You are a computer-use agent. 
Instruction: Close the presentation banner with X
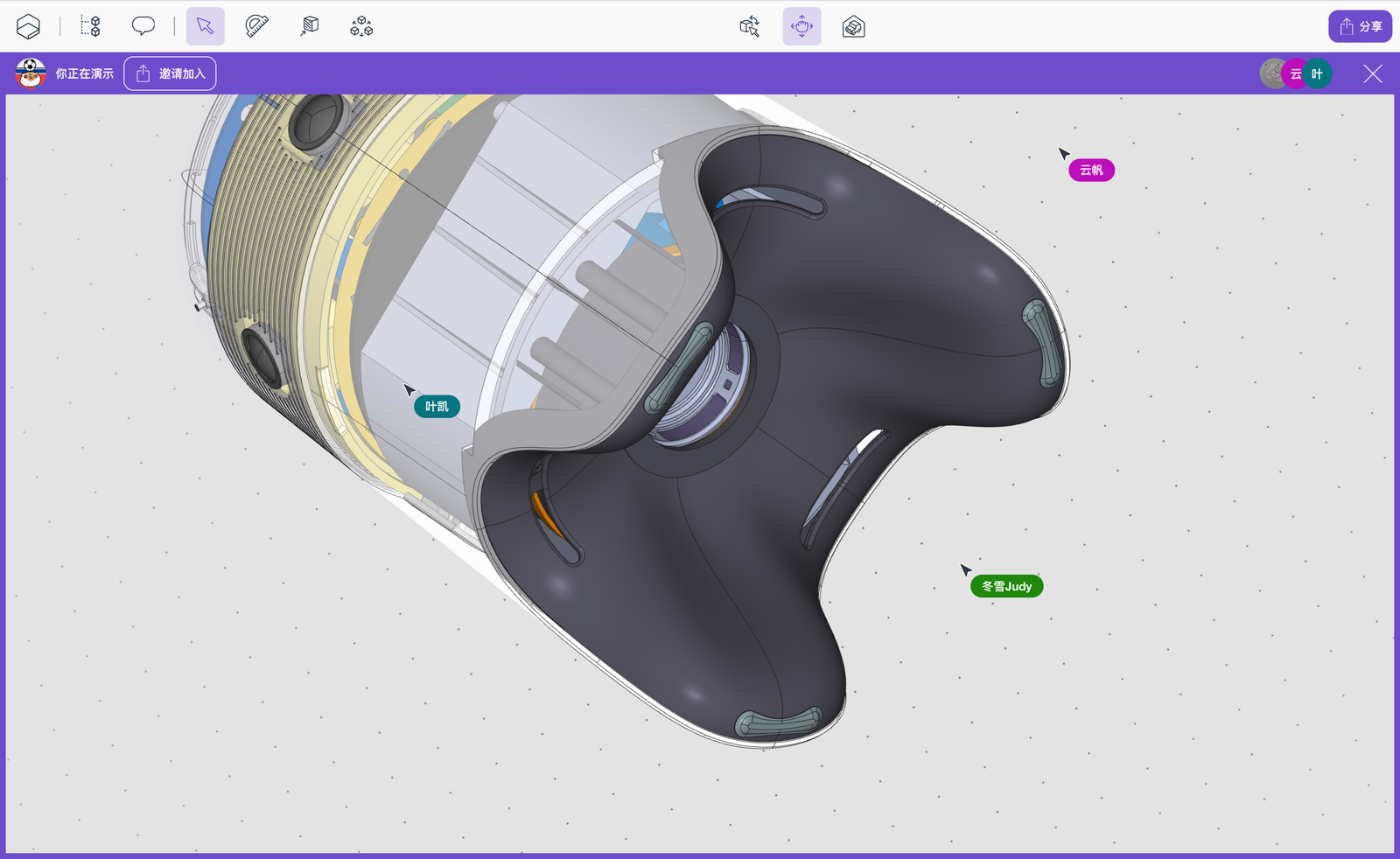1373,74
